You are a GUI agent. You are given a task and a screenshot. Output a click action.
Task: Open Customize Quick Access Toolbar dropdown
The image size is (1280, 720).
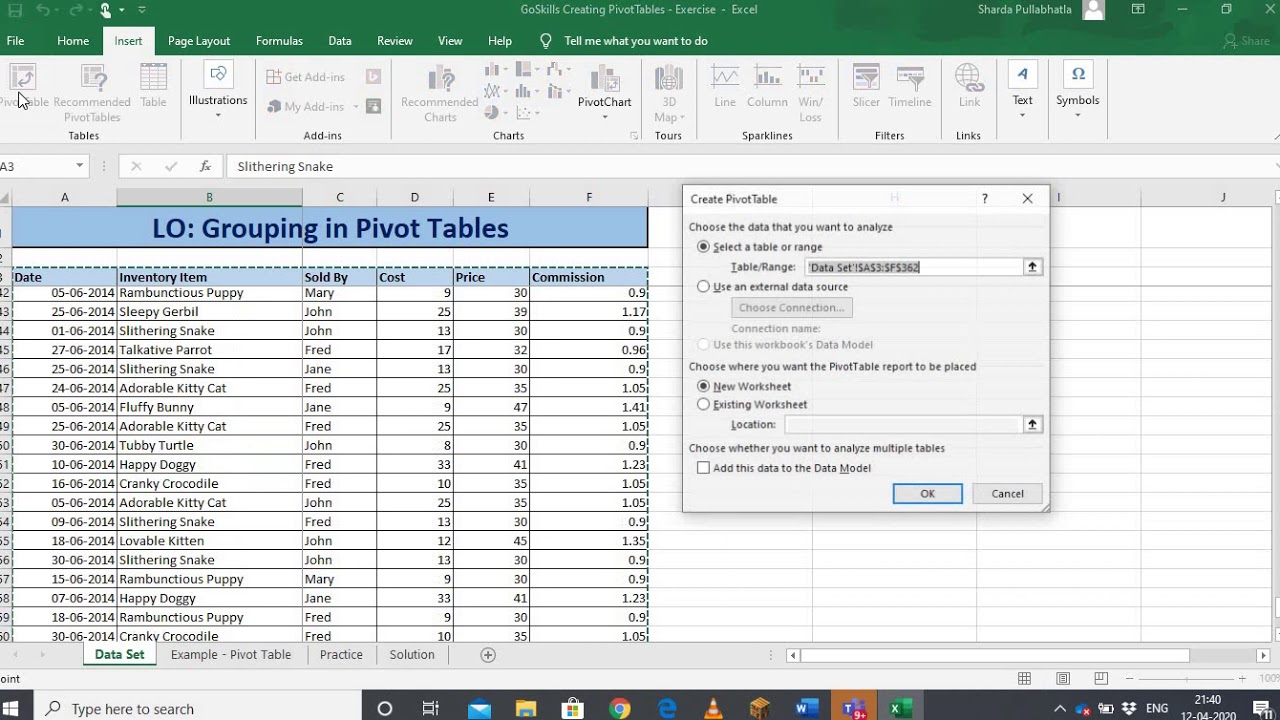pyautogui.click(x=142, y=10)
